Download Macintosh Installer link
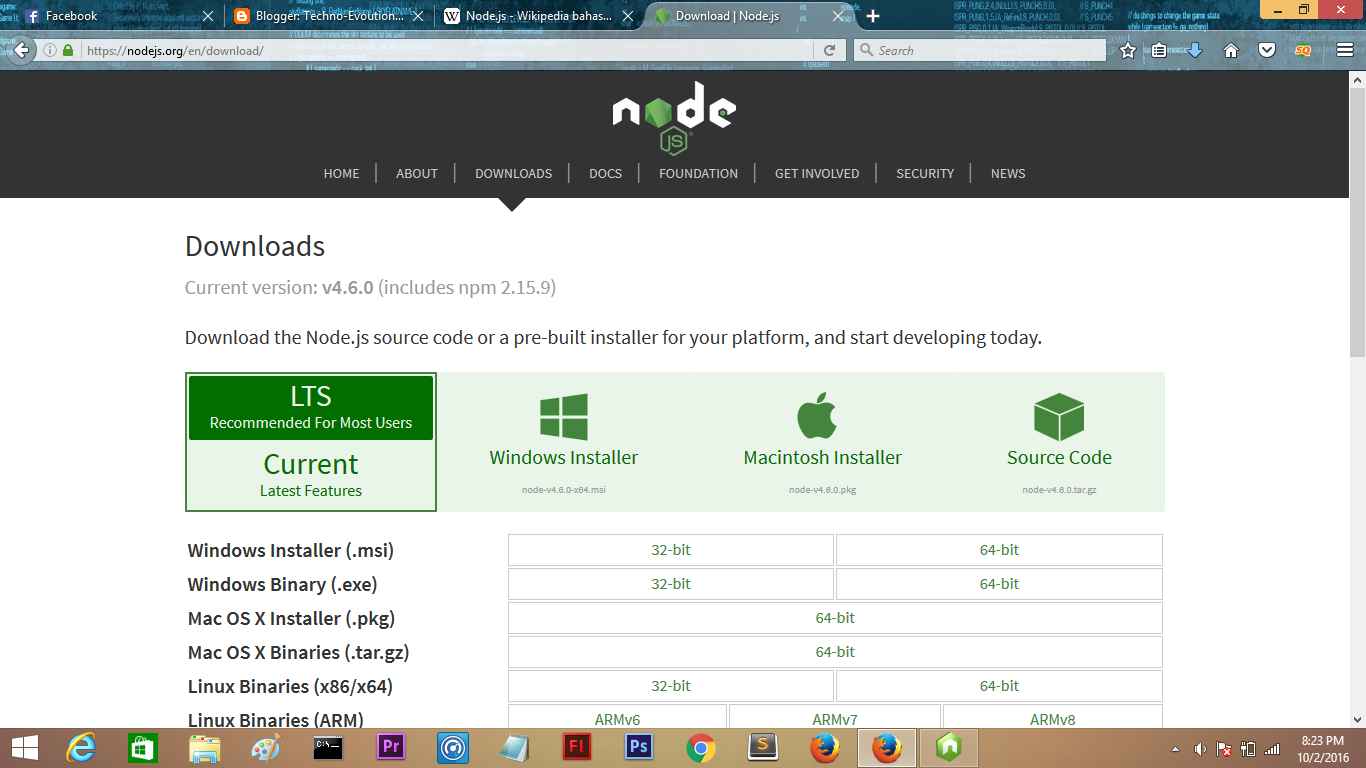This screenshot has width=1366, height=768. (x=822, y=442)
